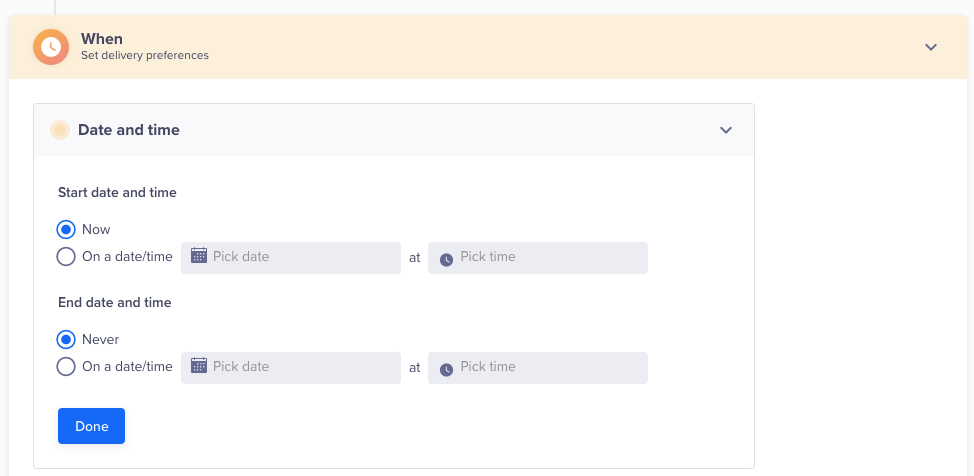Select end On a date/time radio button
The height and width of the screenshot is (476, 974).
(67, 367)
